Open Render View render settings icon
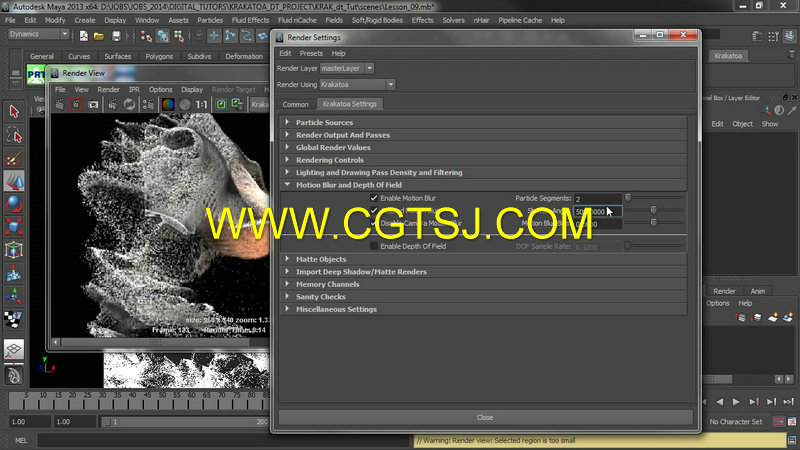This screenshot has width=800, height=450. 148,105
